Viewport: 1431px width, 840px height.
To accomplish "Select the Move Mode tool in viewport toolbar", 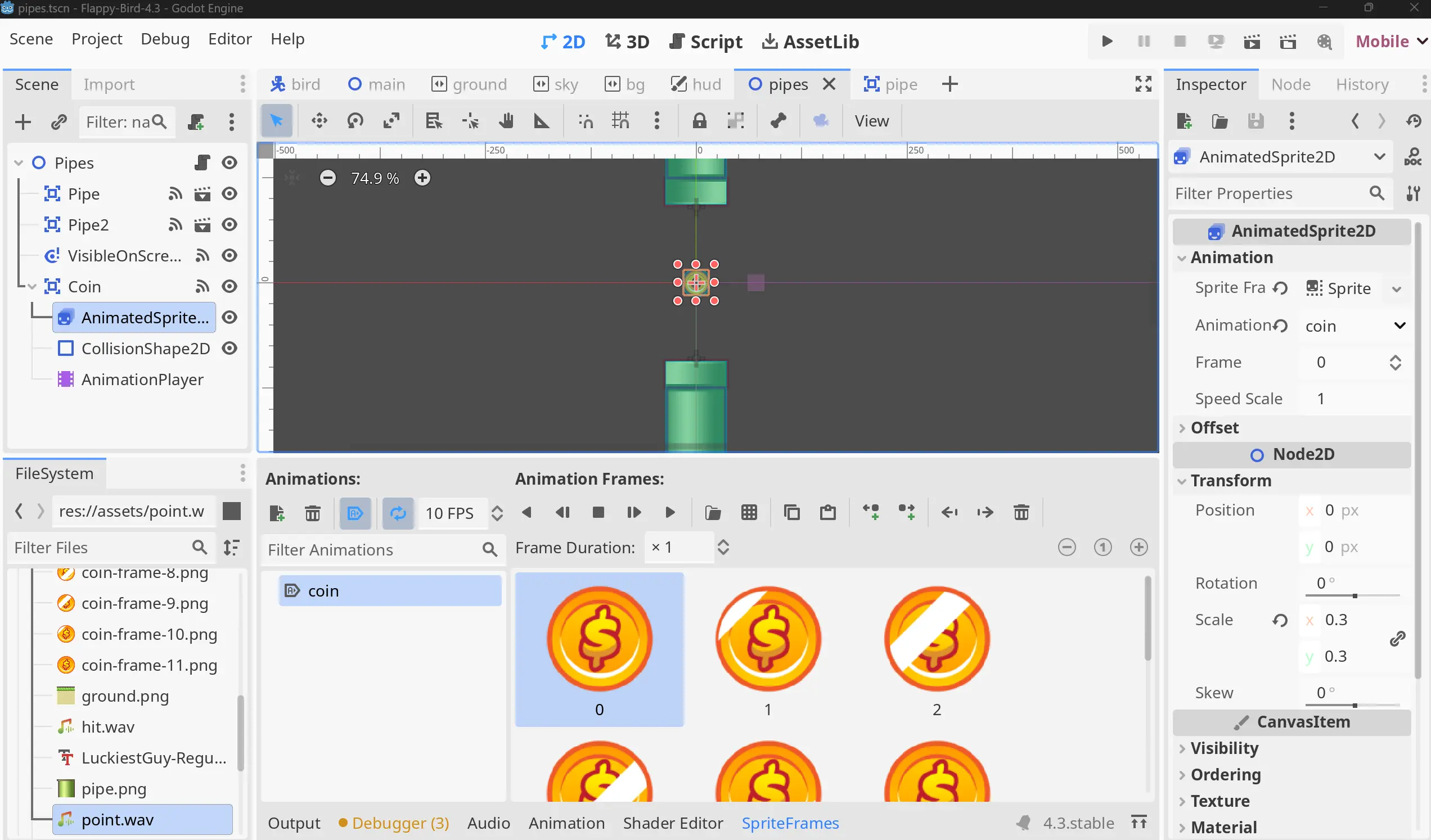I will point(319,121).
